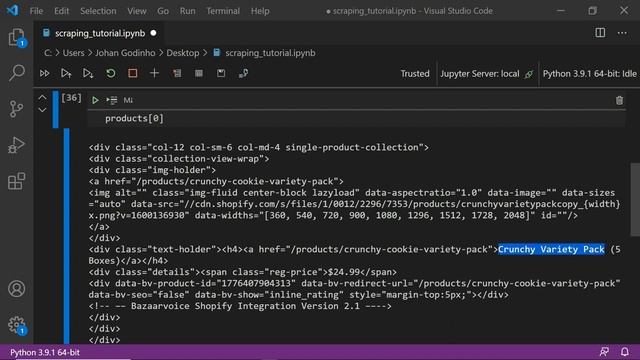The image size is (640, 360).
Task: Click the $24.99 price text in output
Action: (344, 272)
